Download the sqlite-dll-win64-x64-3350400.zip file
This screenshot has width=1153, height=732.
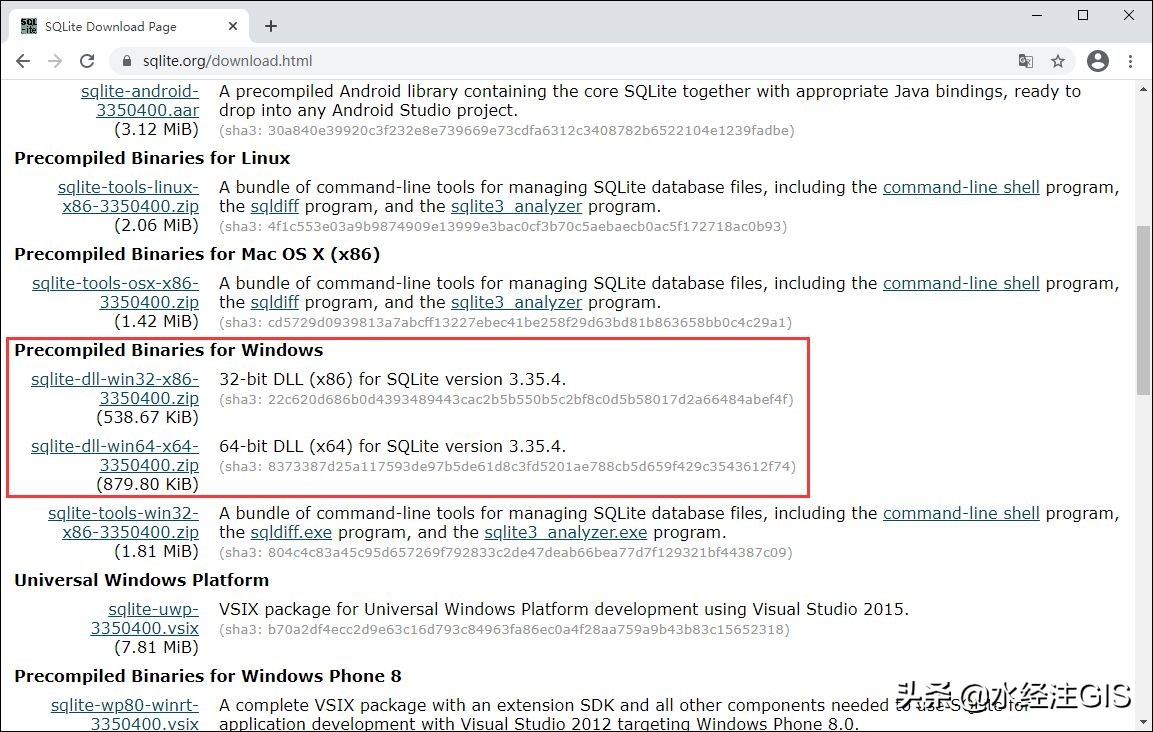(x=115, y=455)
